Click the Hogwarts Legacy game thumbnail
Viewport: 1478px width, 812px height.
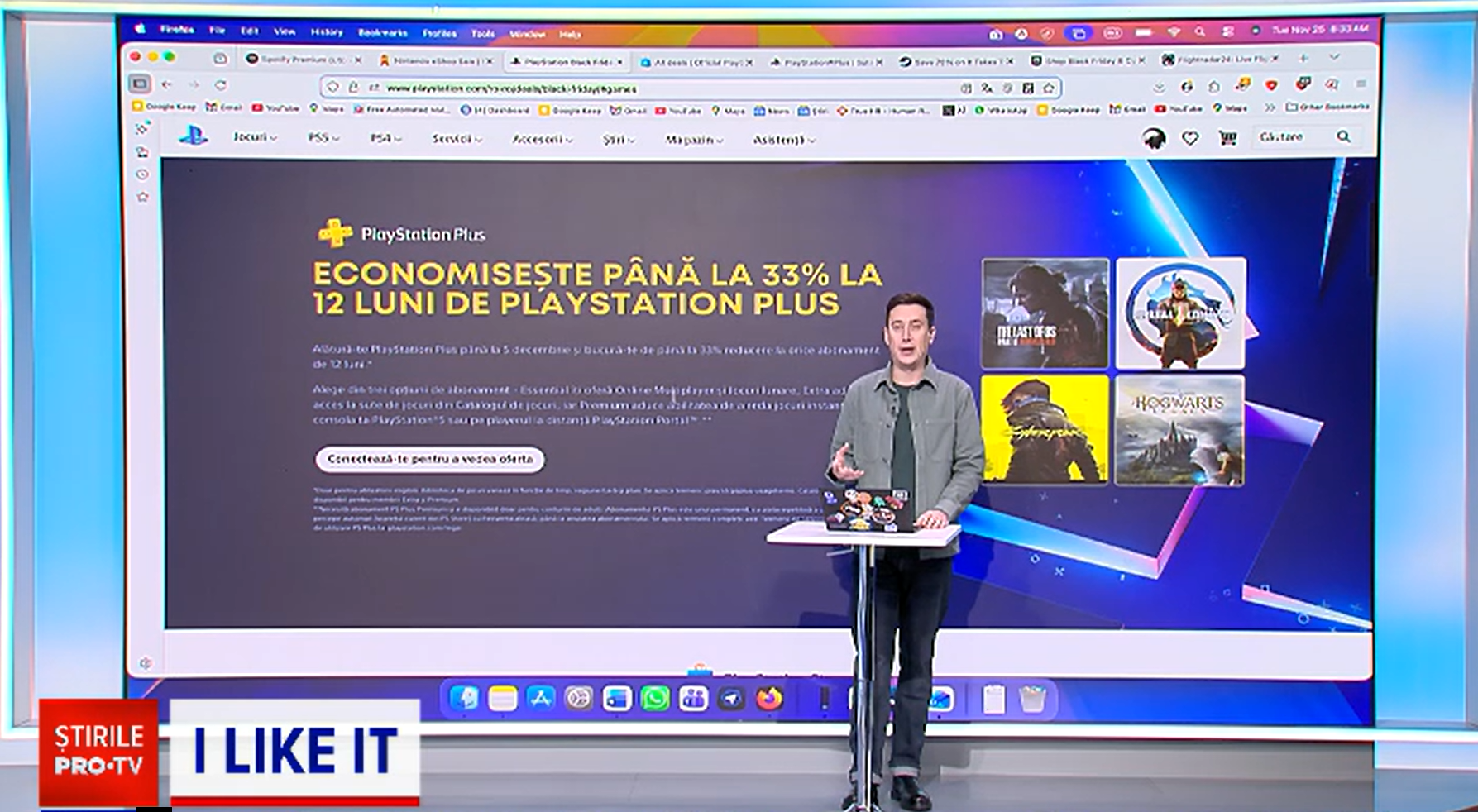click(x=1179, y=430)
